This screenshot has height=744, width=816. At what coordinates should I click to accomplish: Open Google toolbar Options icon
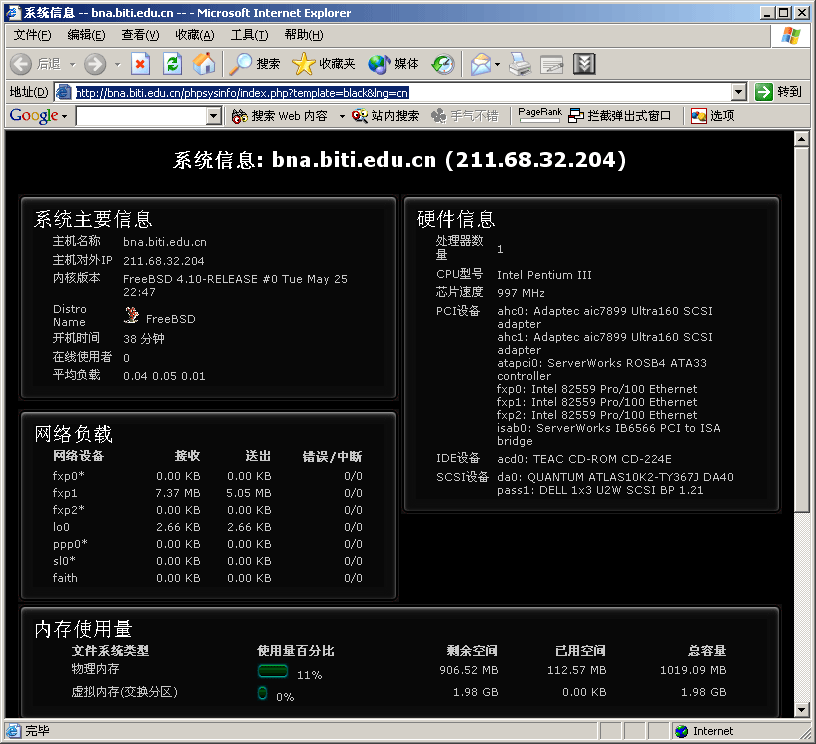pos(698,116)
